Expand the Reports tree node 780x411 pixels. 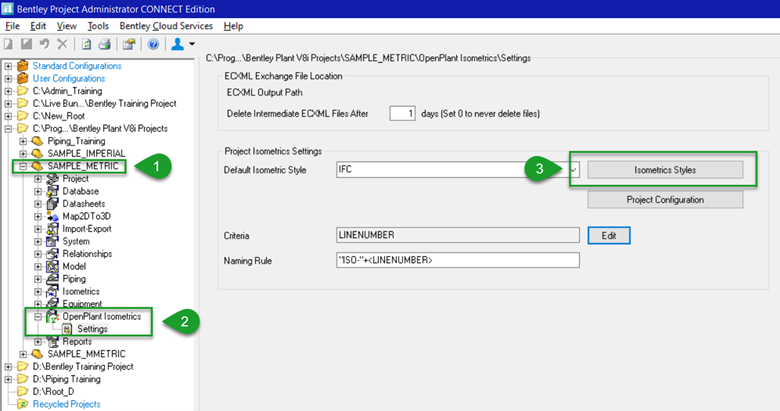click(x=38, y=341)
